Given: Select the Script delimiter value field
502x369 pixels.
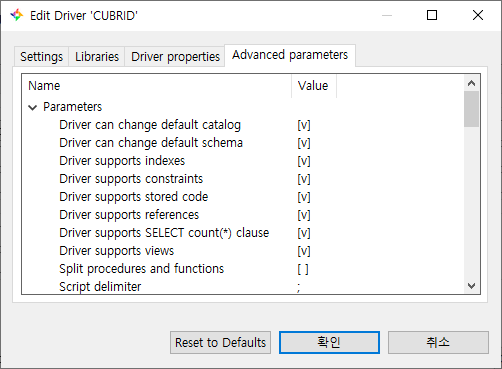Looking at the screenshot, I should coord(377,287).
